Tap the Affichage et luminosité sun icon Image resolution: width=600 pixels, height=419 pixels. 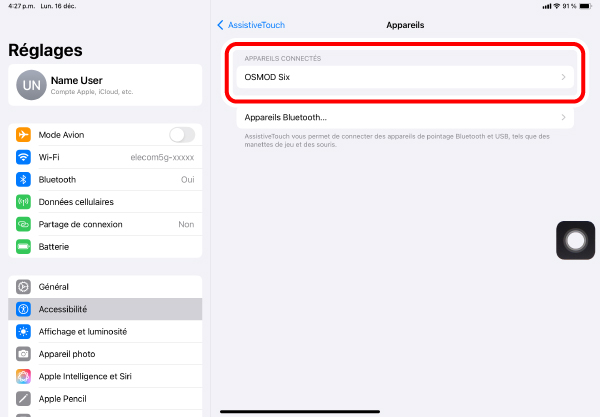pos(23,331)
